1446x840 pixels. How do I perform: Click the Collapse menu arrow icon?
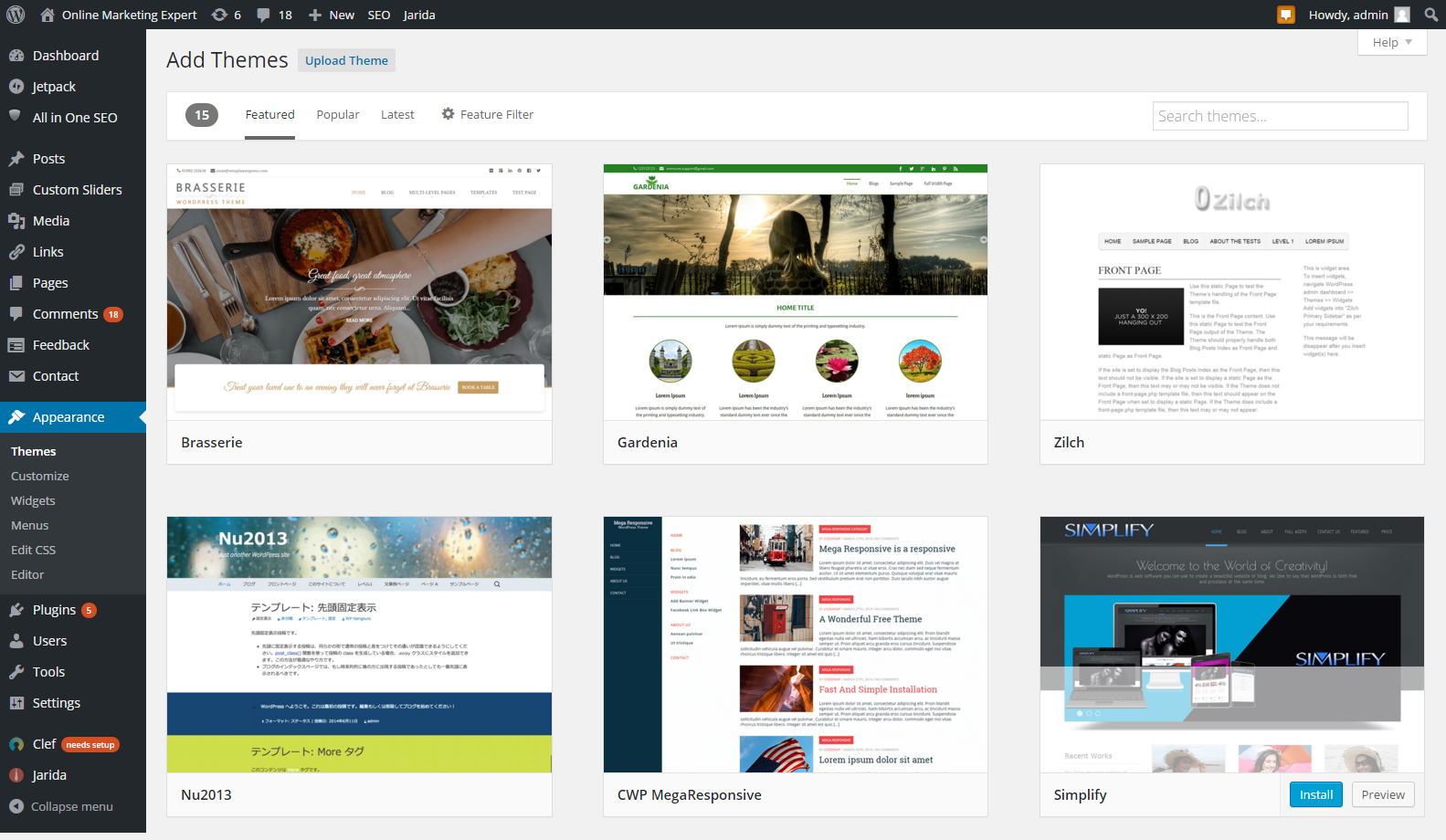pyautogui.click(x=16, y=806)
